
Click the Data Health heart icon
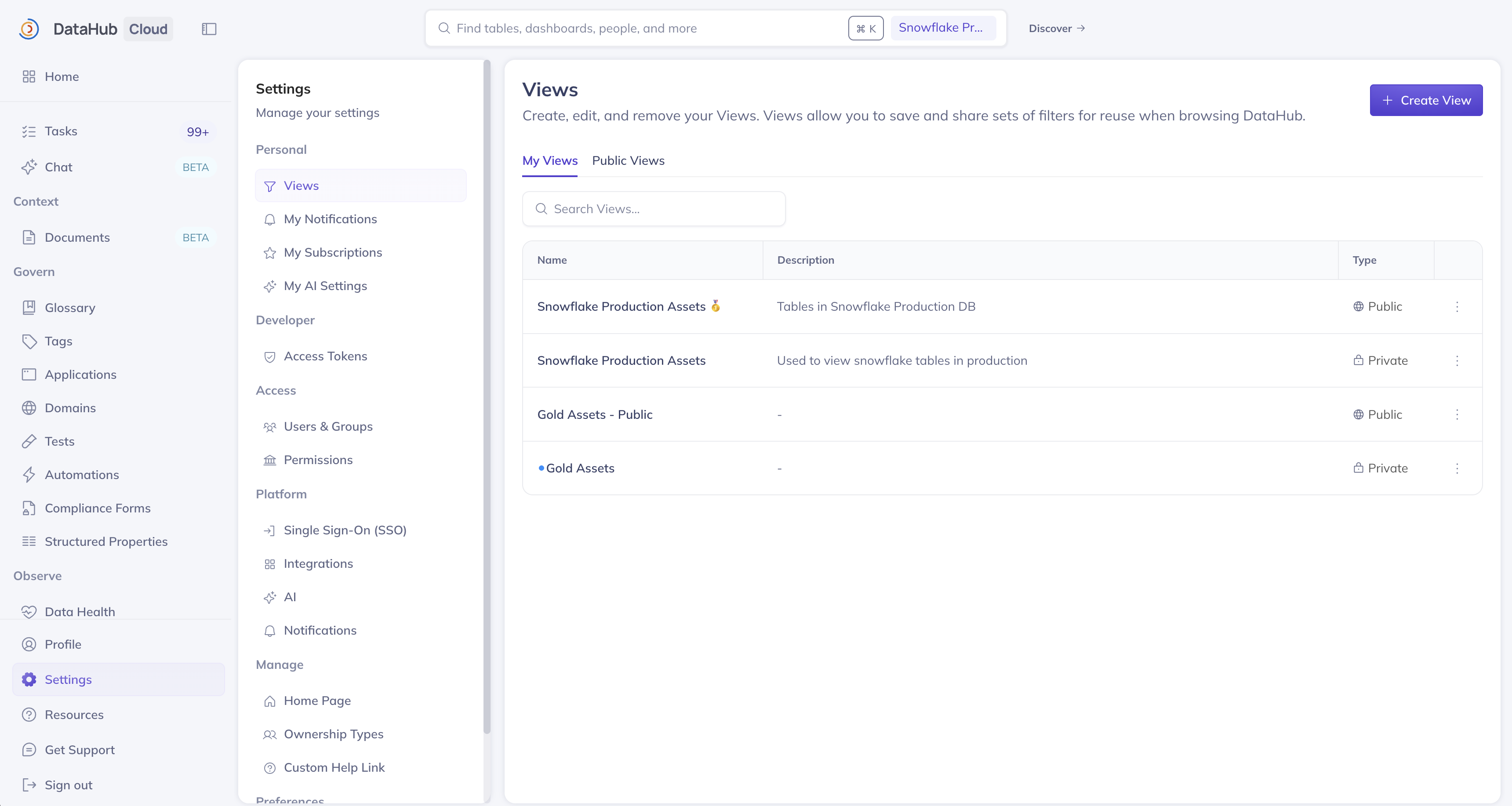pos(29,612)
